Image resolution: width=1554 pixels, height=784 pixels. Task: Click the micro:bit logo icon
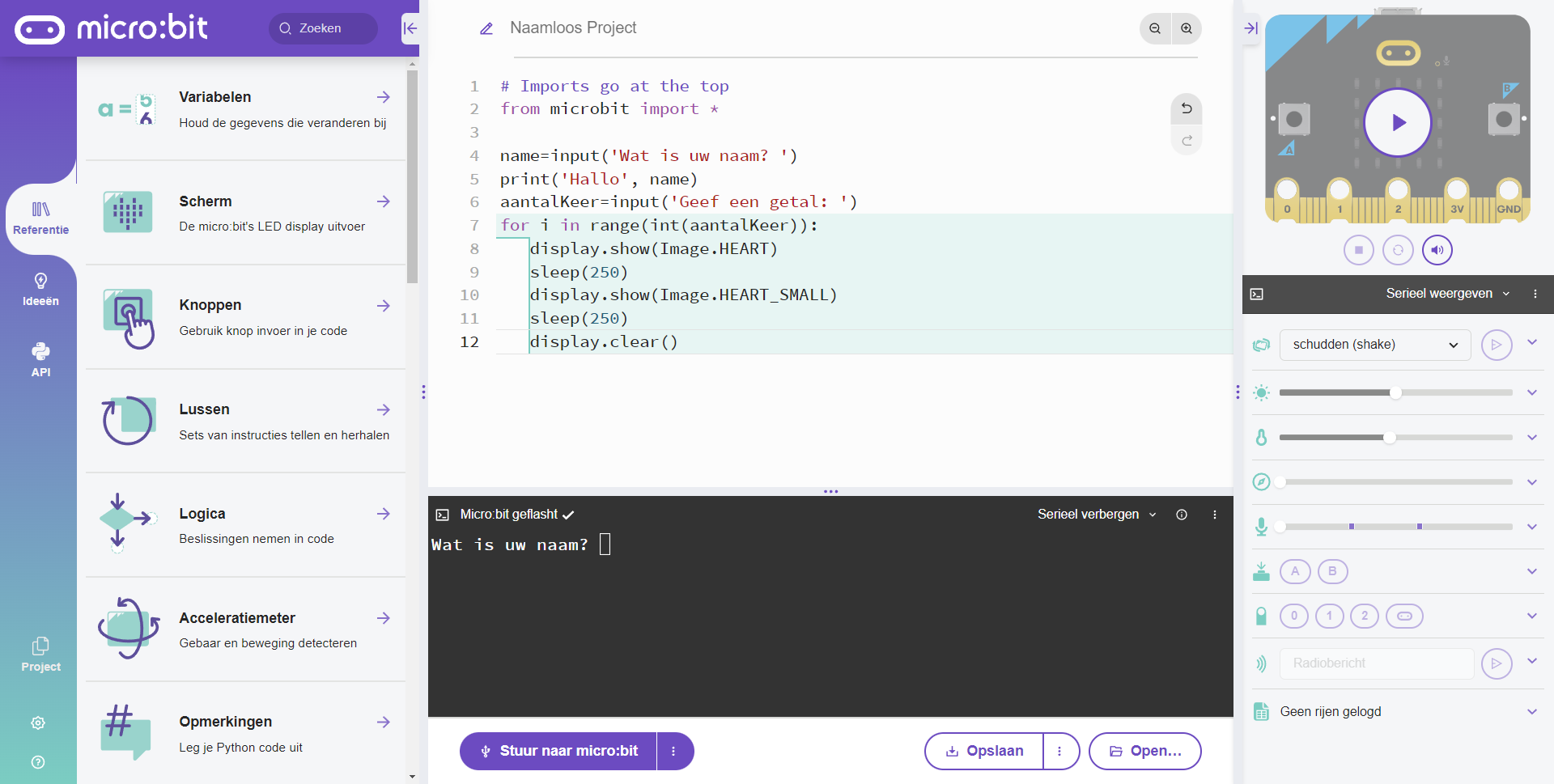(40, 29)
